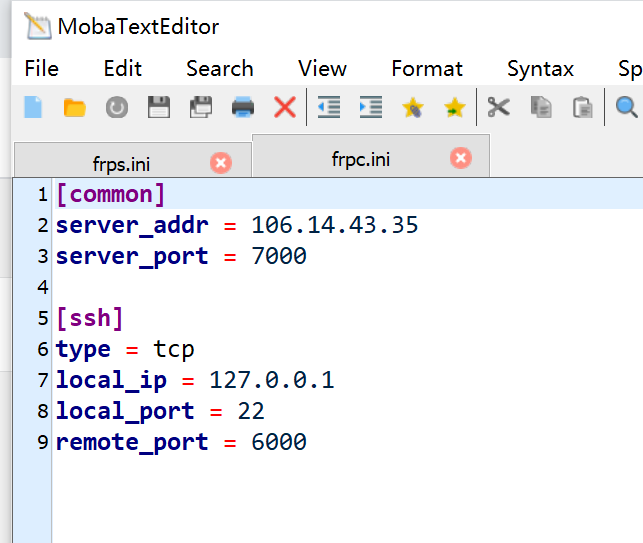
Task: Click the tcp value
Action: tap(174, 350)
